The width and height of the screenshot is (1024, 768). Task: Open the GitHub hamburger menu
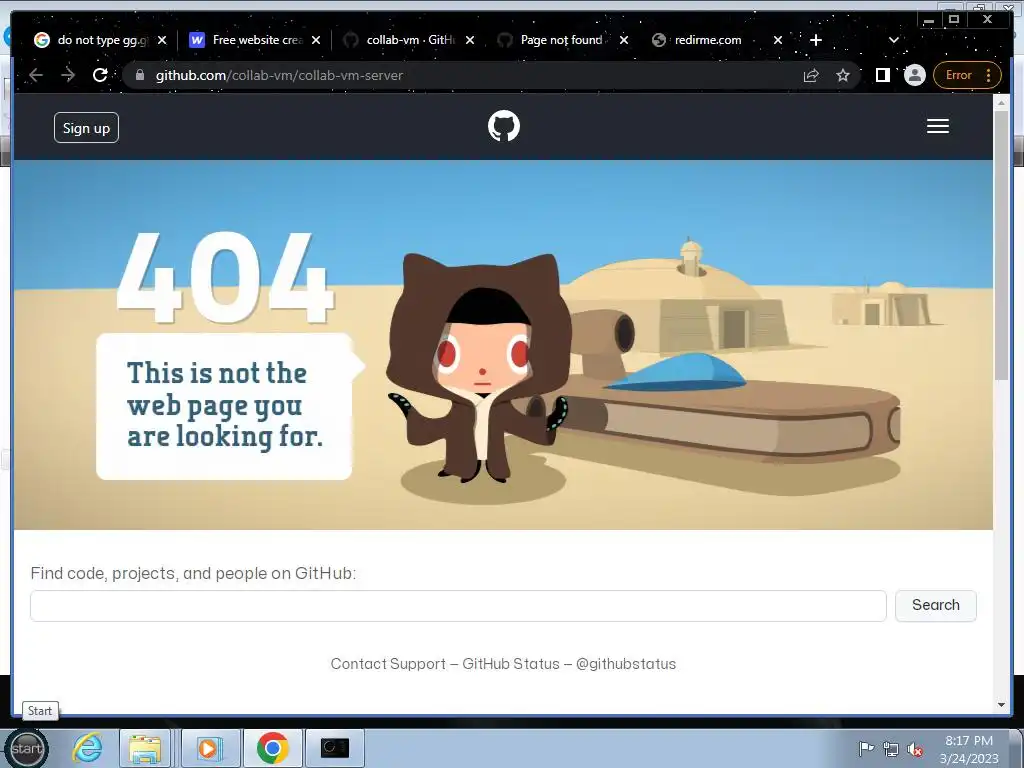click(x=937, y=126)
